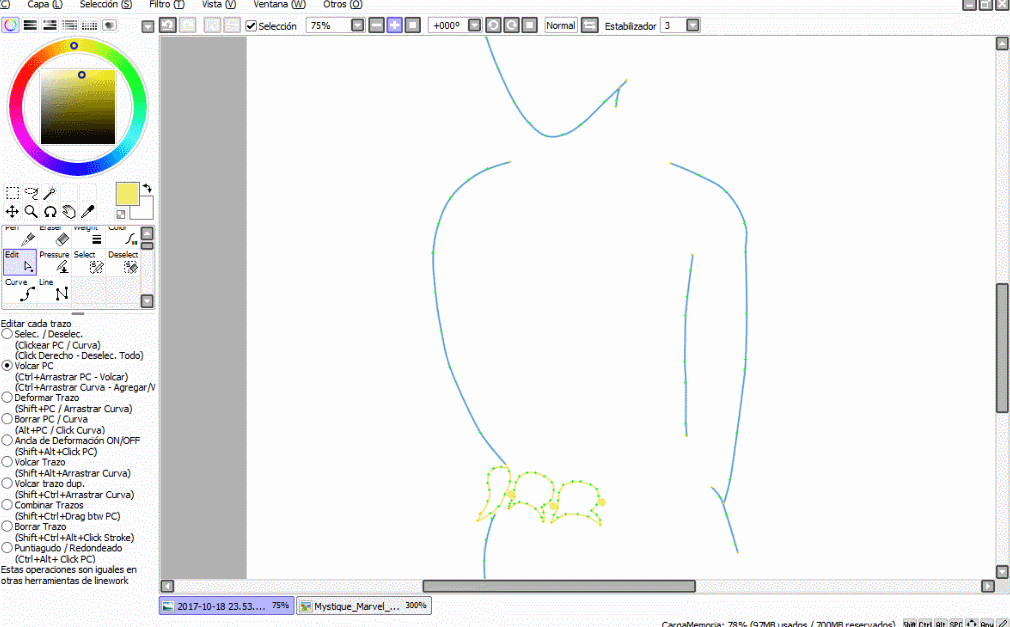
Task: Select the rotate view tool
Action: point(50,211)
